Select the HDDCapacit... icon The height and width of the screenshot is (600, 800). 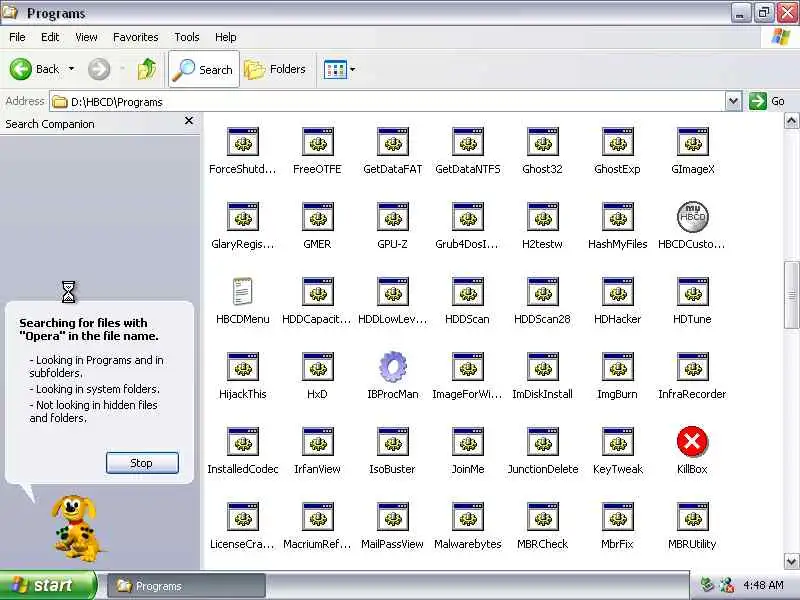coord(318,291)
